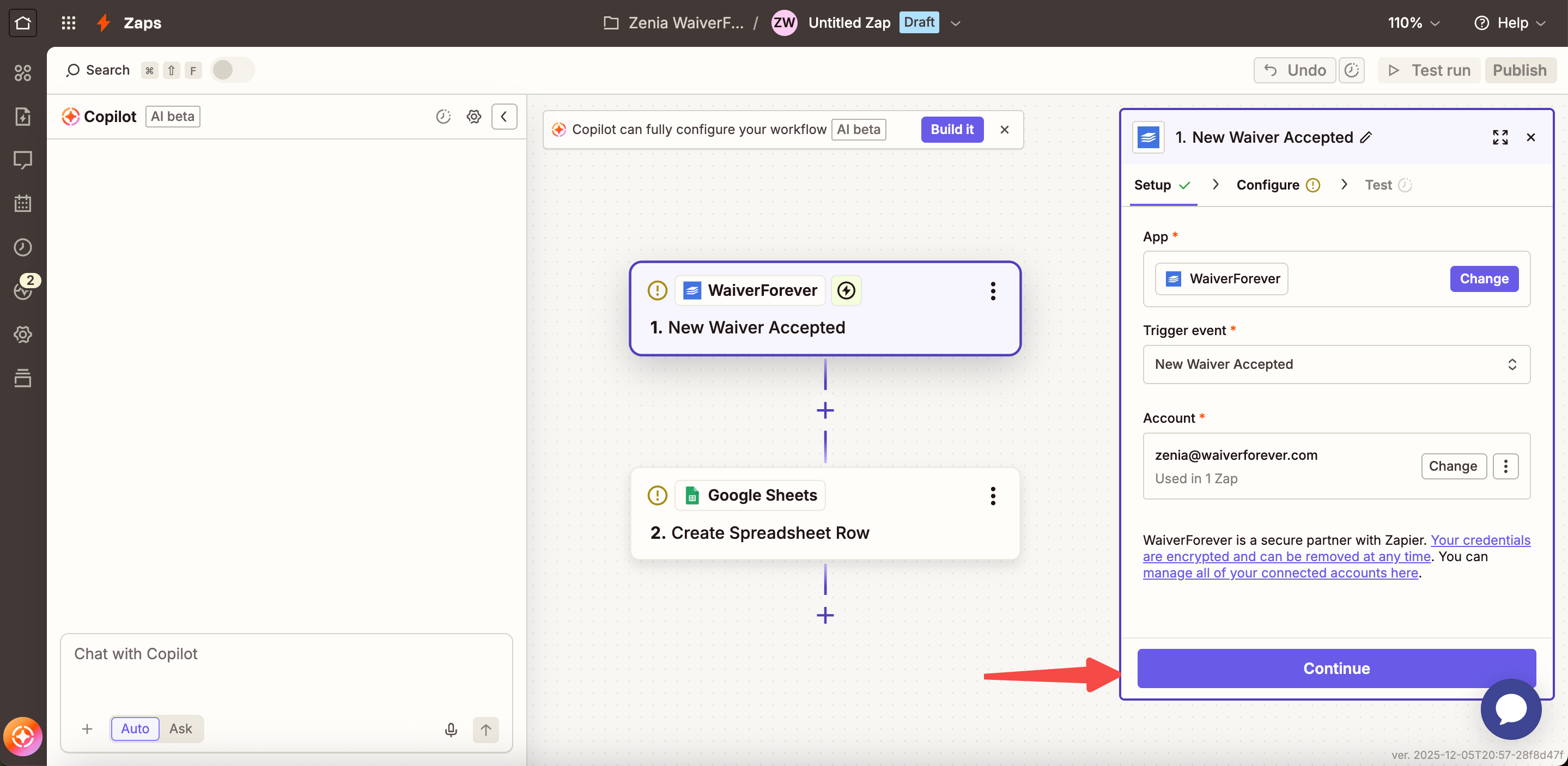This screenshot has height=766, width=1568.
Task: Click the edit pencil next to step title
Action: [1366, 138]
